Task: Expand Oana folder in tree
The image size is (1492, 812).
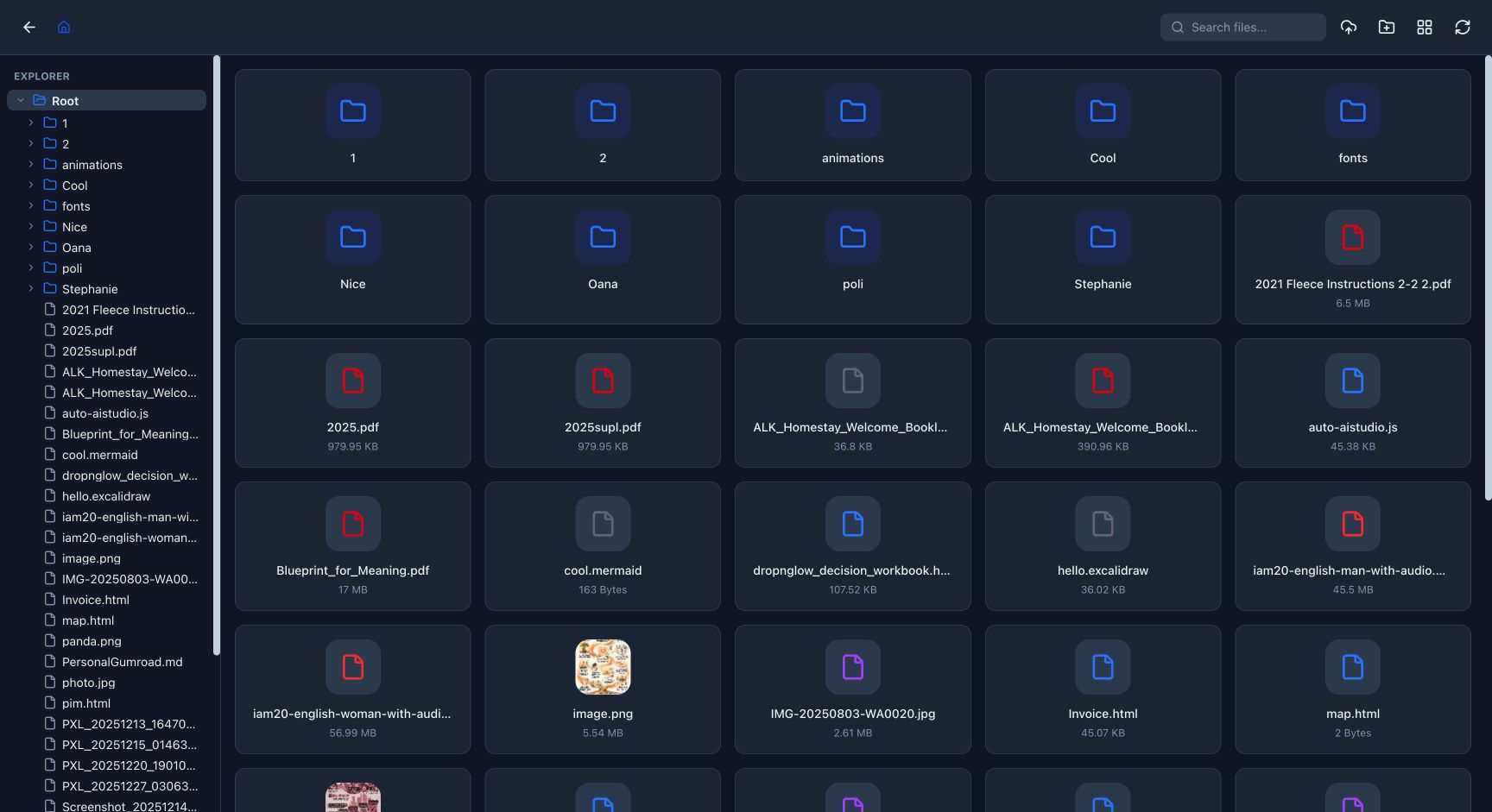Action: coord(31,247)
